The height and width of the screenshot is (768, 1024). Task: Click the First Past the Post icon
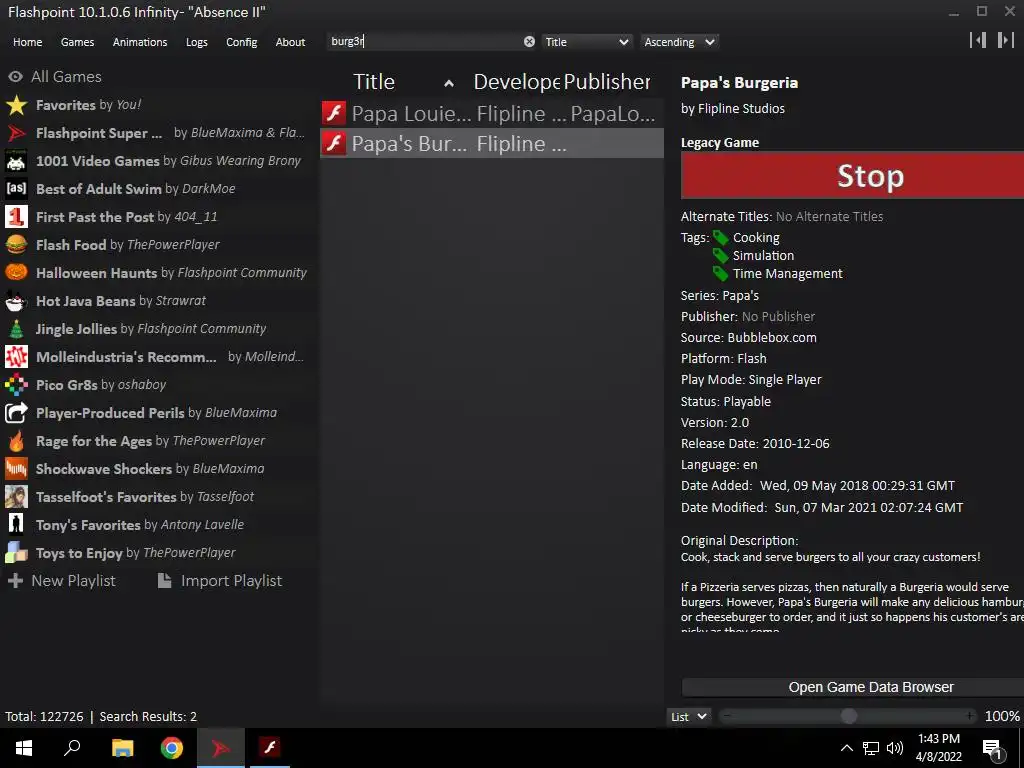(x=16, y=217)
